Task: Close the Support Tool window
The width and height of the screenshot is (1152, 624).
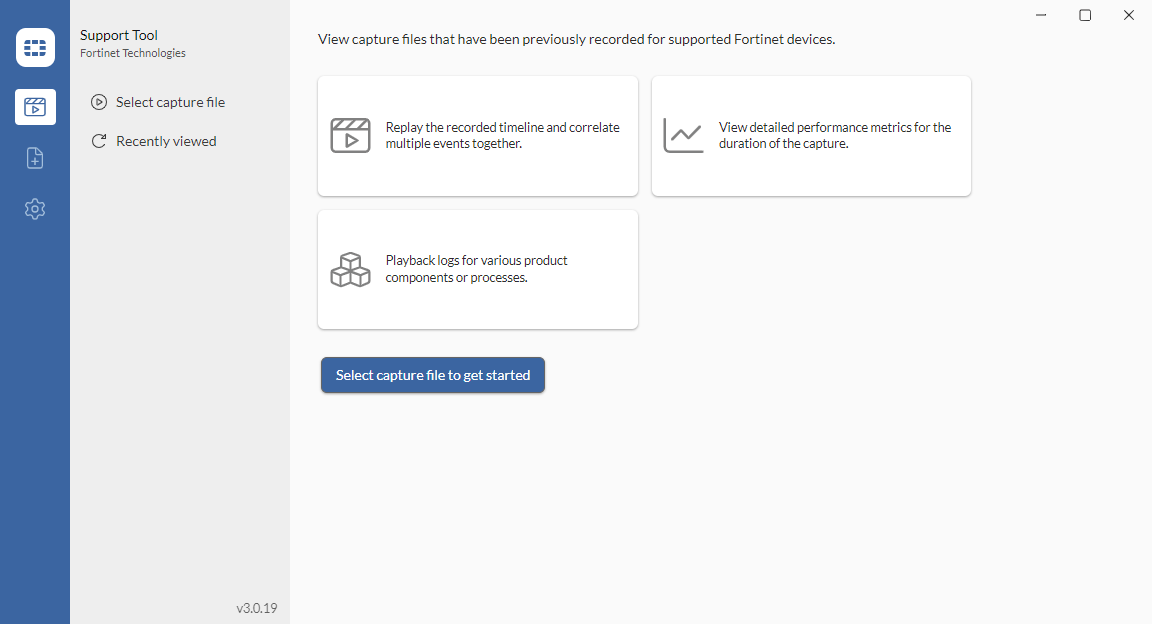Action: (x=1129, y=15)
